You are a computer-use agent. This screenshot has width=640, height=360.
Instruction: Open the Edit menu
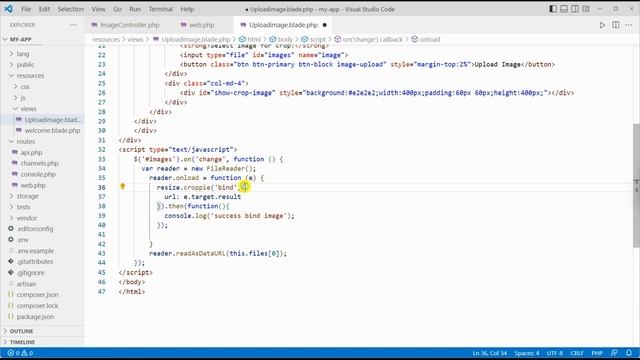pos(44,9)
